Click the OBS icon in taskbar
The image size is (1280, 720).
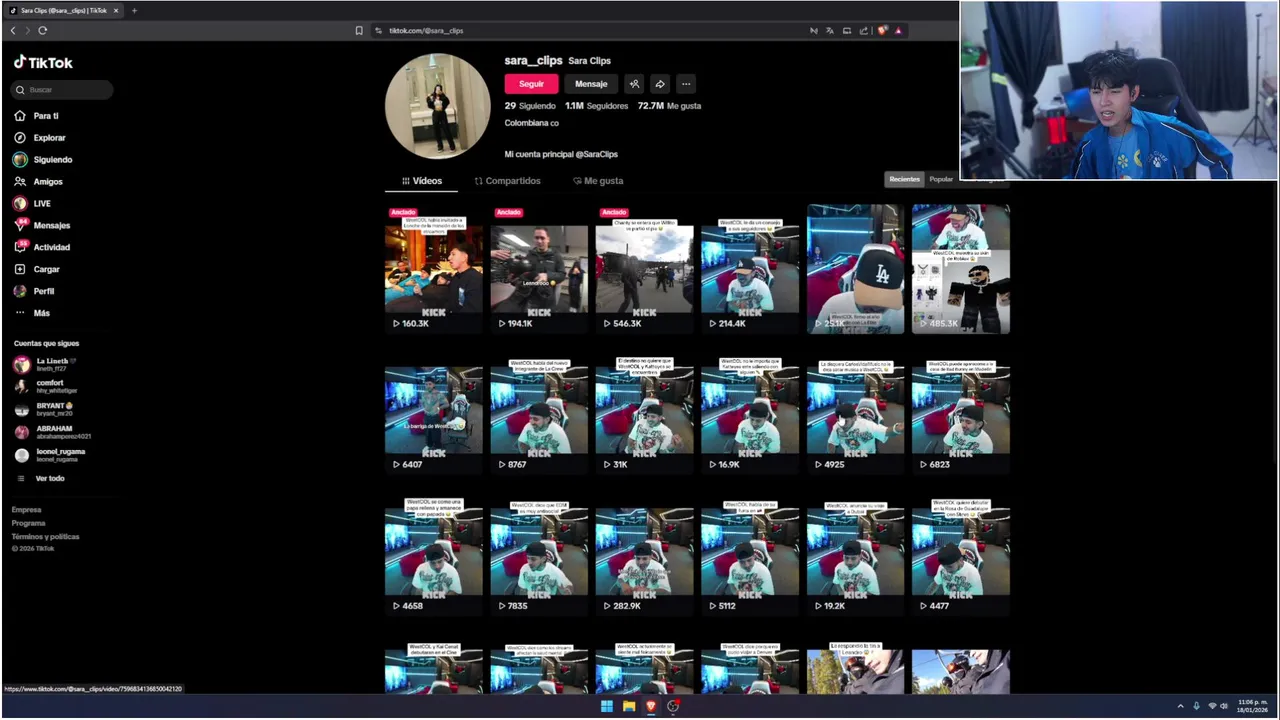[673, 706]
